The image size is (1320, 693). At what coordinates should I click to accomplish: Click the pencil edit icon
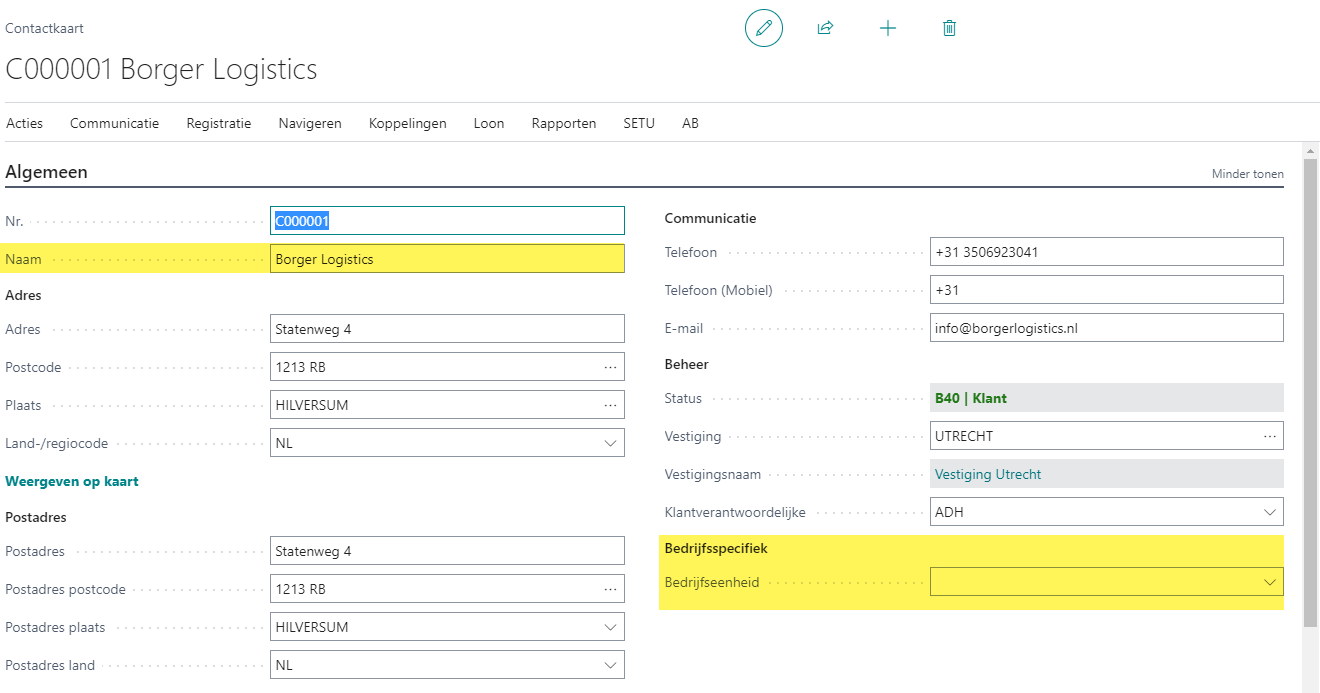[x=764, y=28]
